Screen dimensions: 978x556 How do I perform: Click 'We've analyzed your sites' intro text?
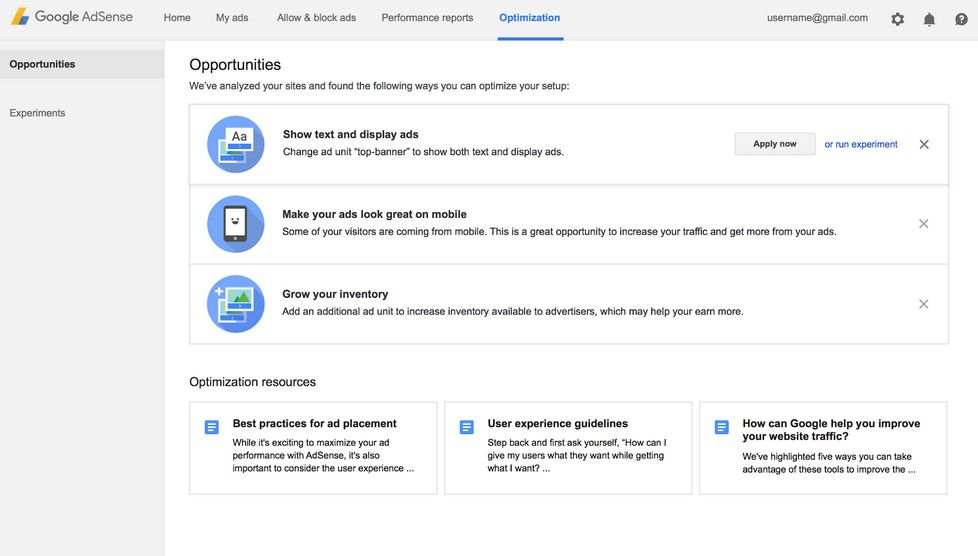[379, 86]
